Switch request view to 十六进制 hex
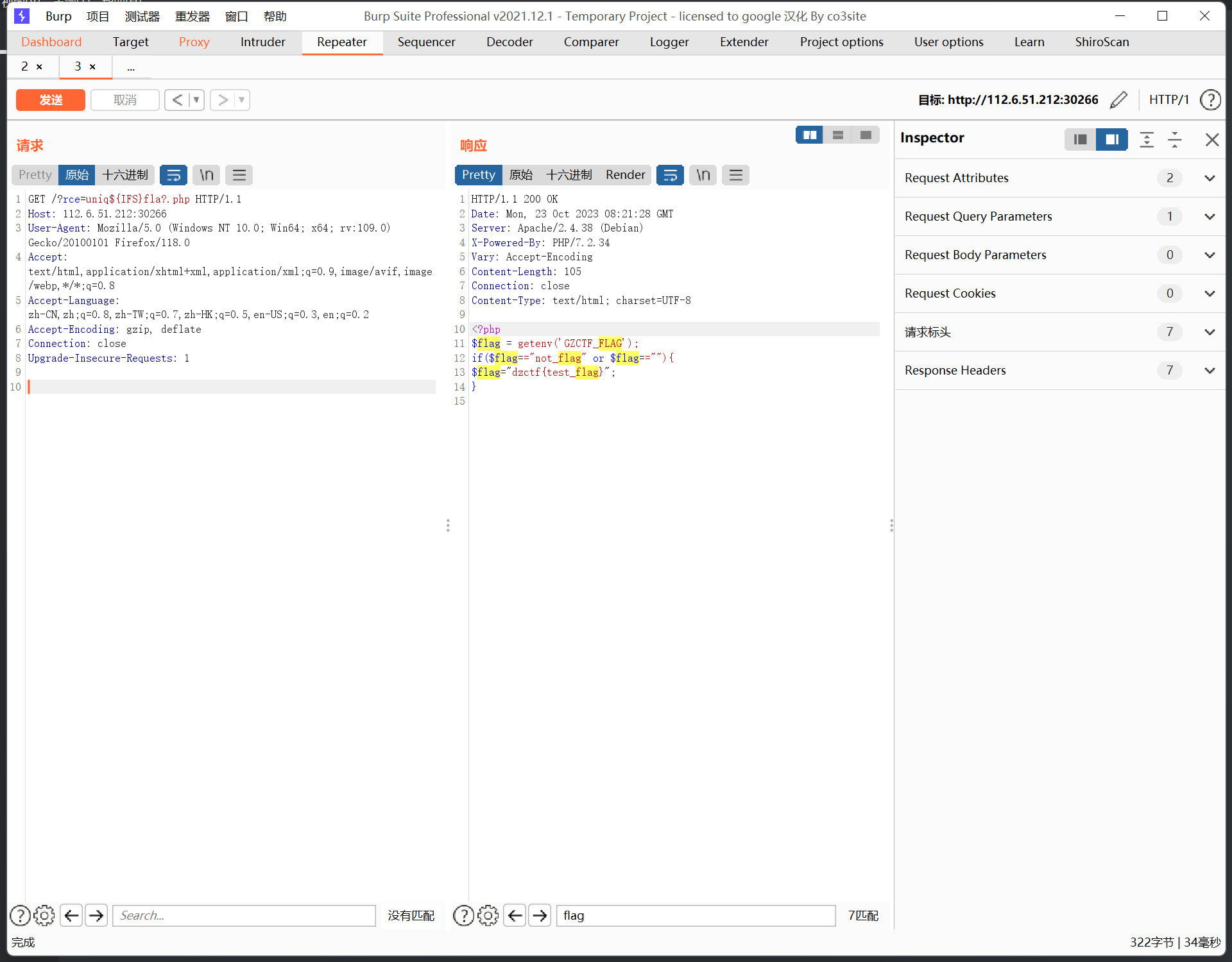Image resolution: width=1232 pixels, height=962 pixels. click(x=124, y=175)
